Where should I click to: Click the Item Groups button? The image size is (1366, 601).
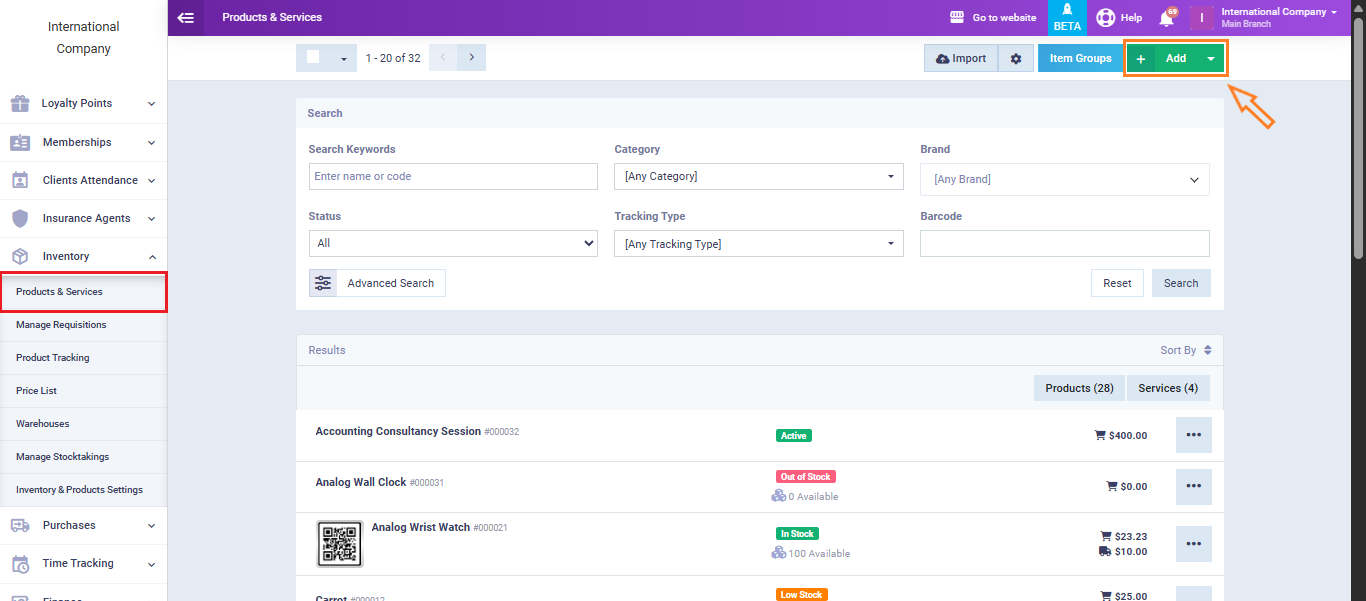point(1080,59)
